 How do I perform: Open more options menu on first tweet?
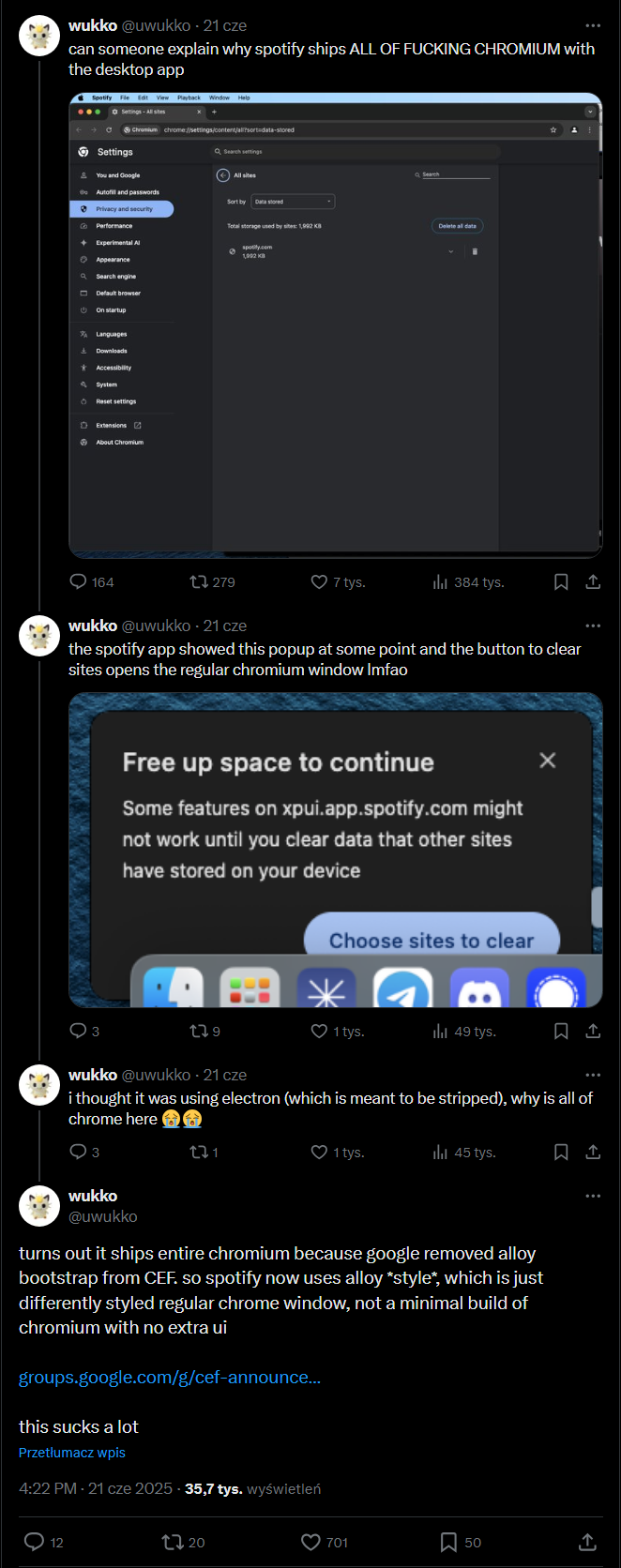[593, 26]
